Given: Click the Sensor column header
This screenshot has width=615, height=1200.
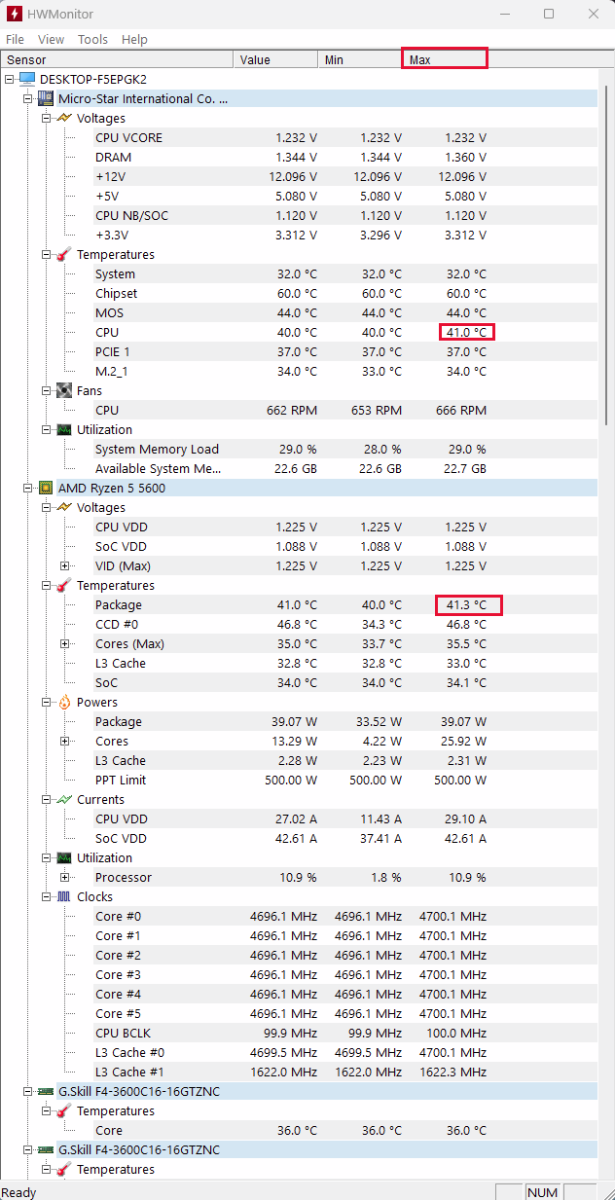Looking at the screenshot, I should pos(117,60).
